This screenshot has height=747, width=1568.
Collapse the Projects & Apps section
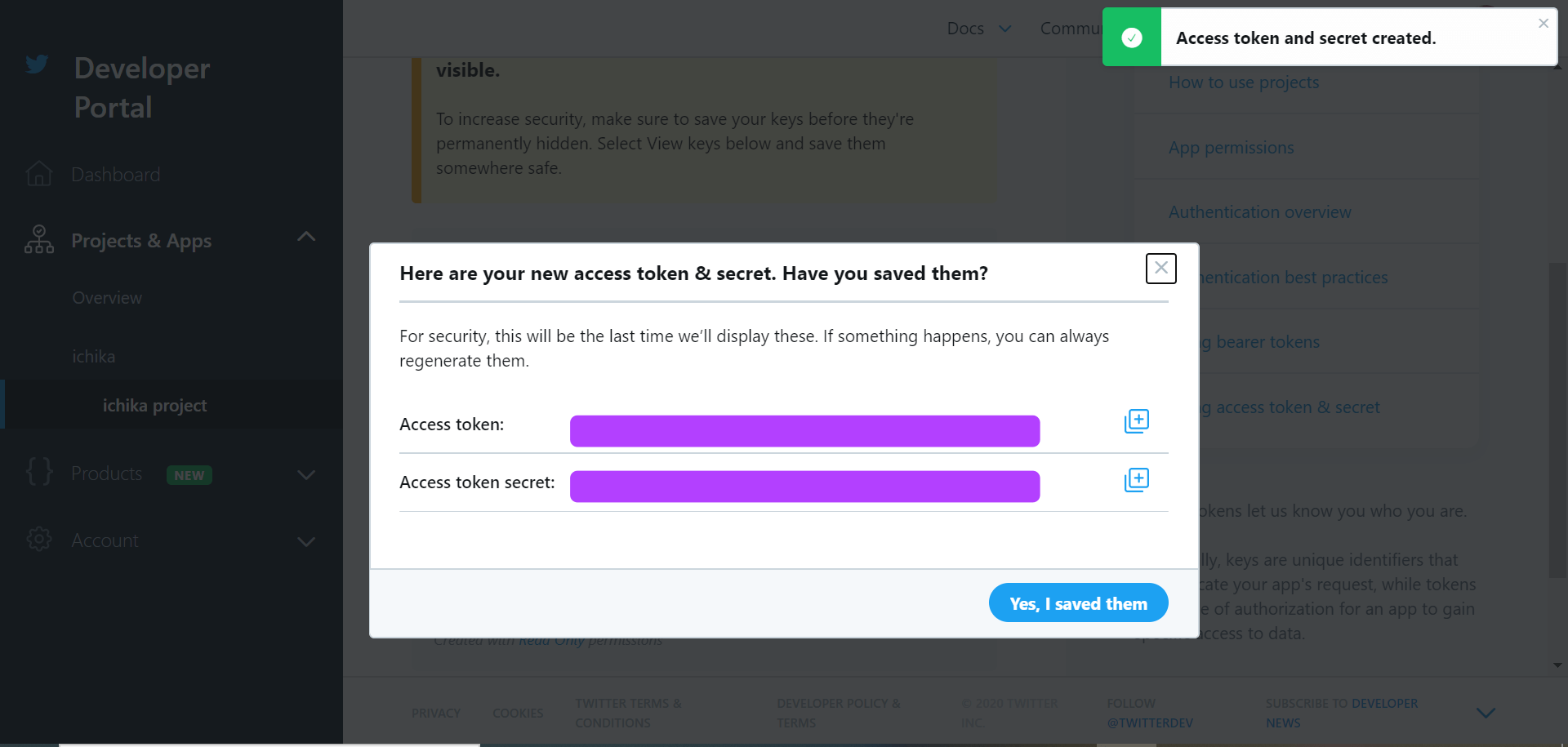306,237
